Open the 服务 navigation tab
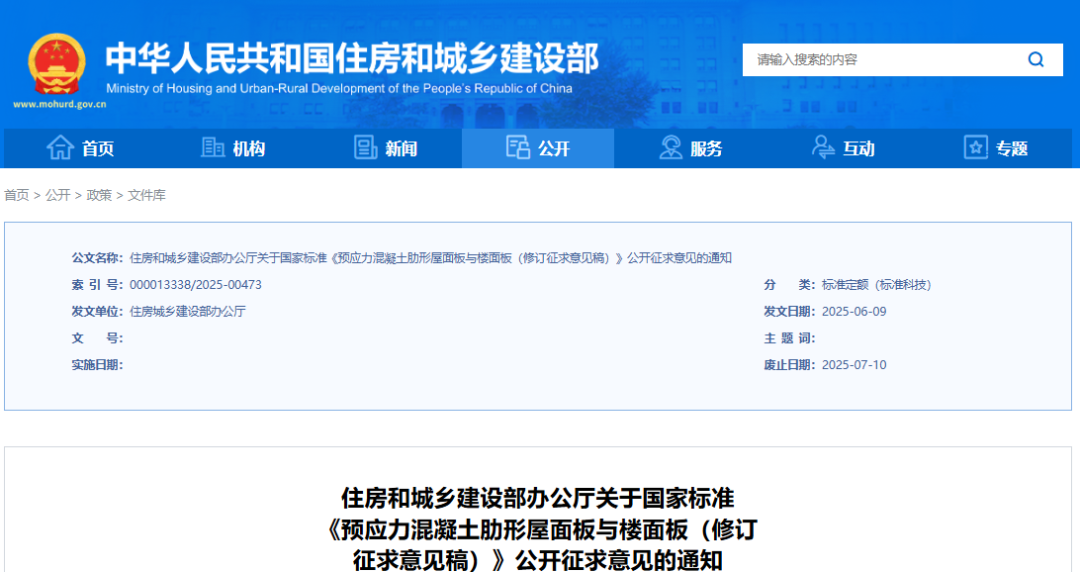 pos(691,148)
